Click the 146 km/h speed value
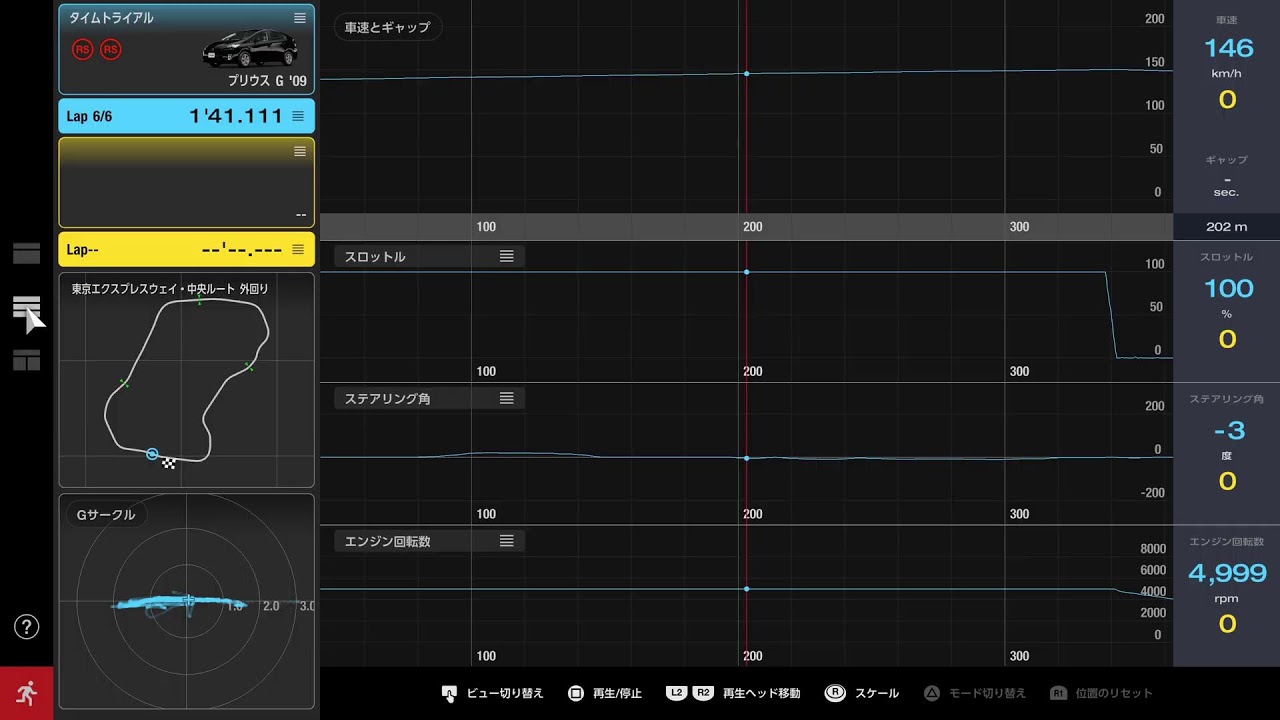The height and width of the screenshot is (720, 1280). pos(1228,48)
